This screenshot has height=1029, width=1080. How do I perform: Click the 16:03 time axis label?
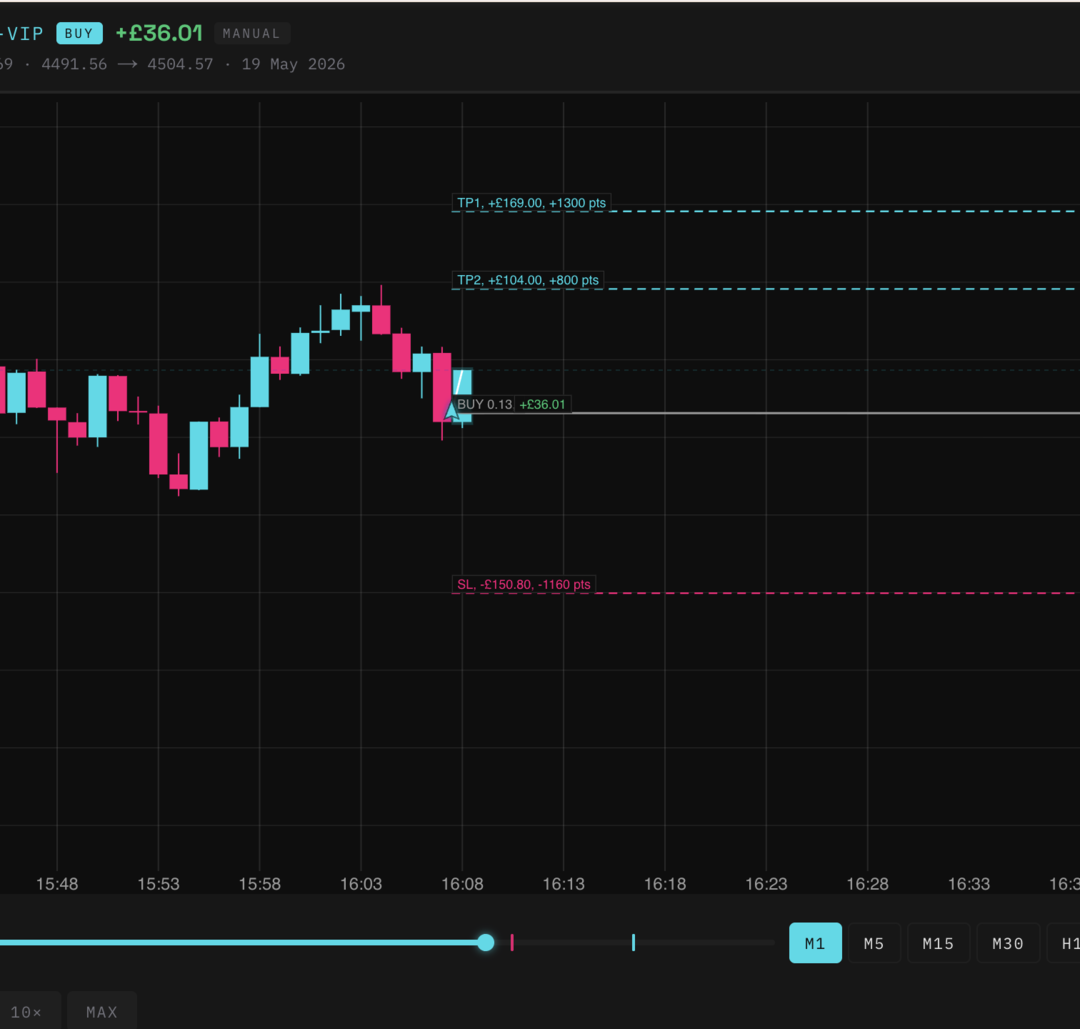tap(361, 884)
